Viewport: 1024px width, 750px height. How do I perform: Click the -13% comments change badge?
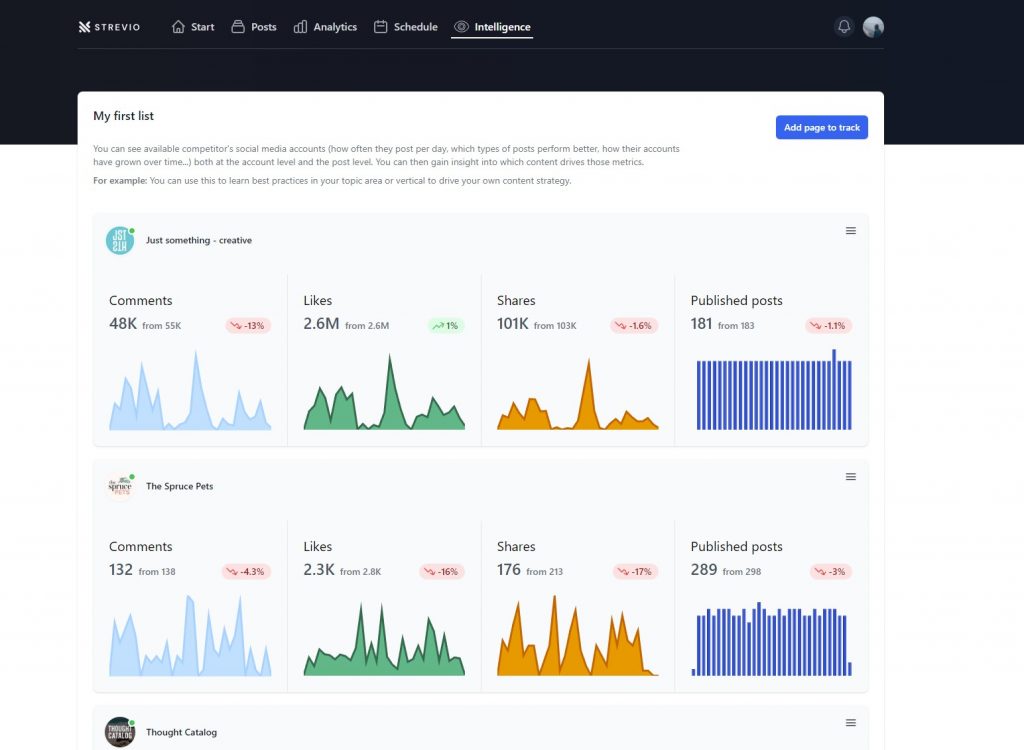click(x=249, y=325)
